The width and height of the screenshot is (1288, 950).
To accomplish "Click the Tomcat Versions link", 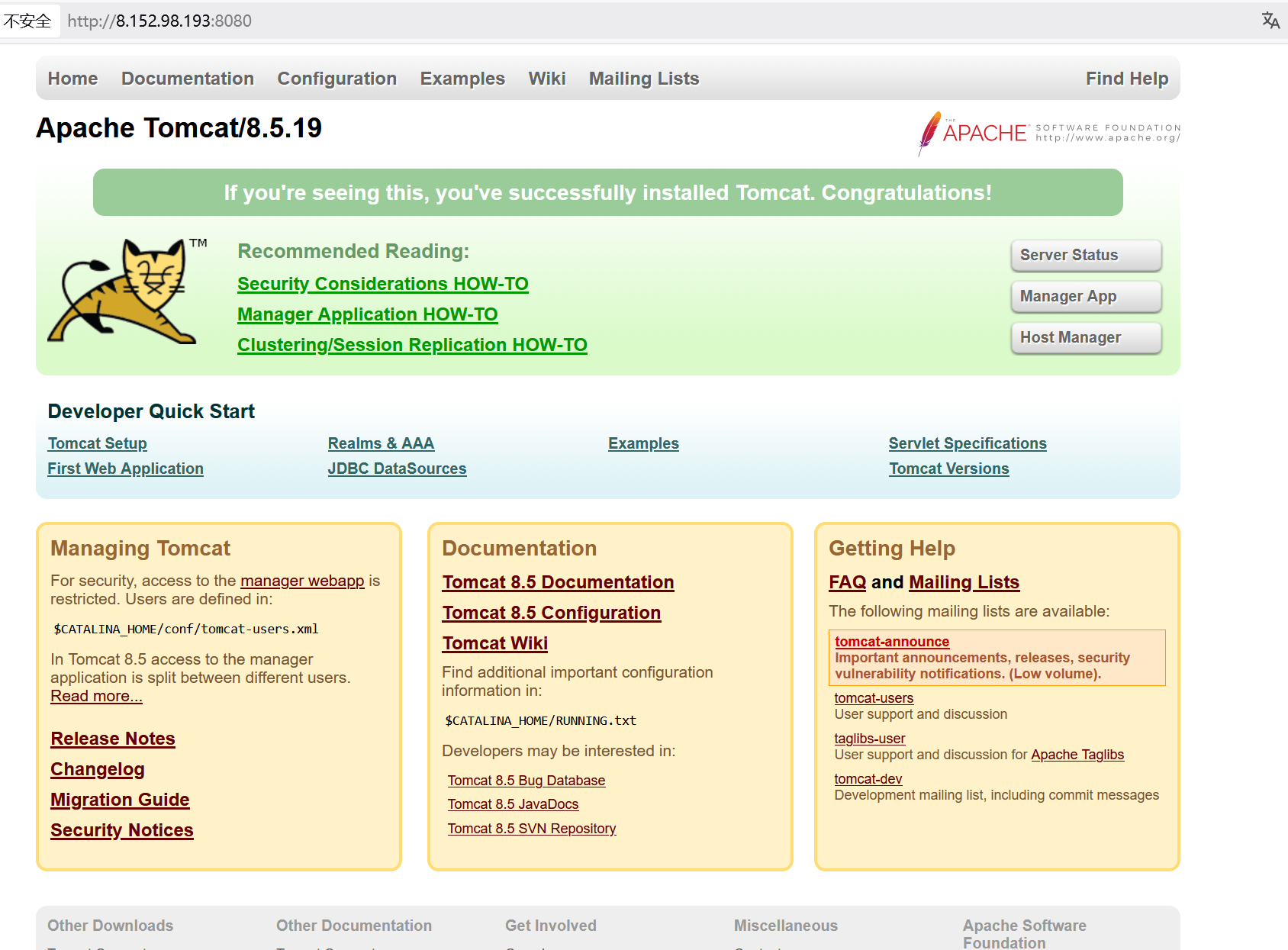I will [948, 469].
